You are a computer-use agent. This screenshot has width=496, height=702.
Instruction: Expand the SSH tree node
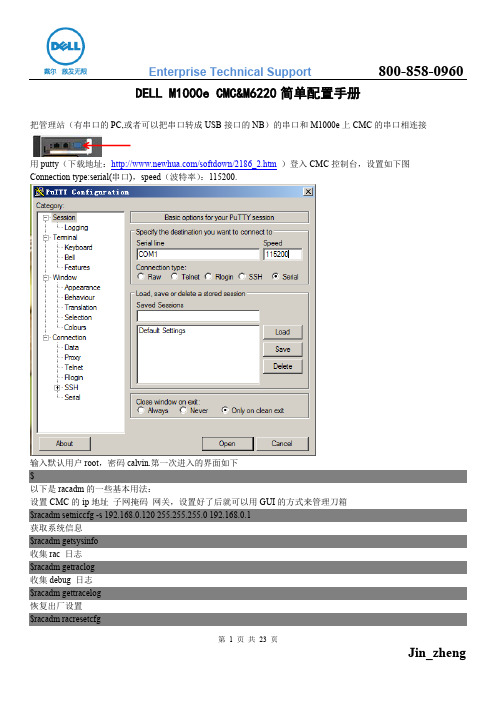[57, 388]
